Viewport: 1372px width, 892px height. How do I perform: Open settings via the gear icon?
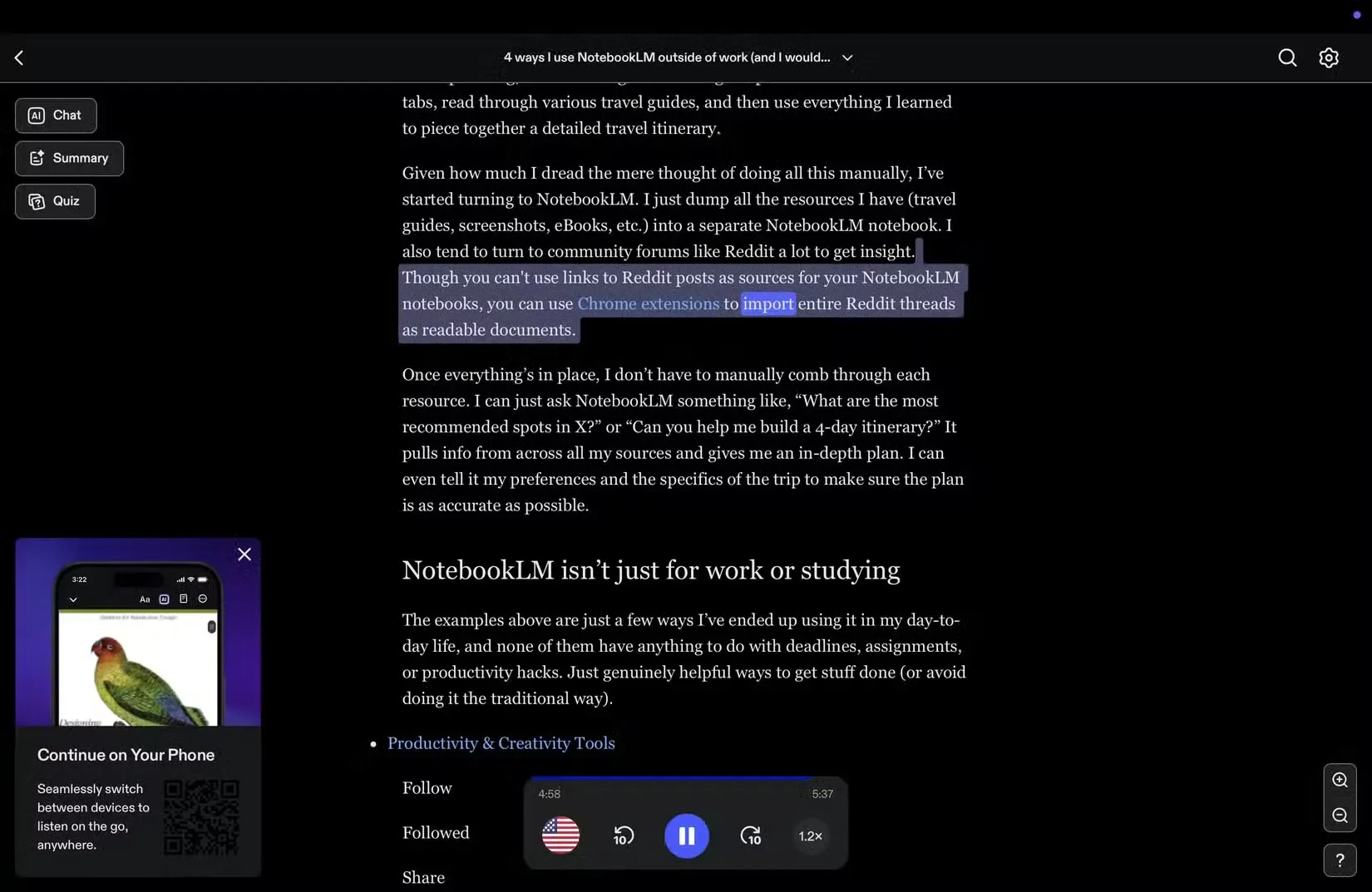(x=1329, y=57)
